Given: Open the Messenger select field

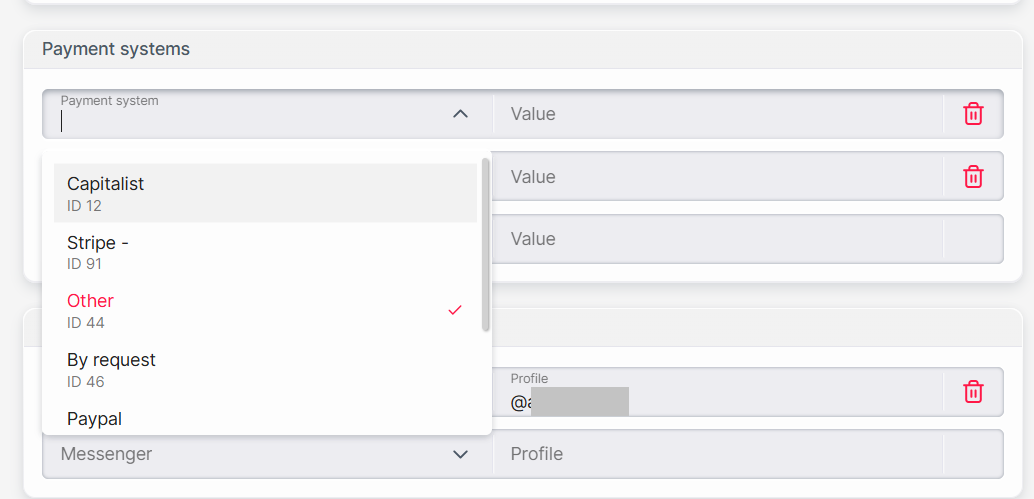Looking at the screenshot, I should [267, 454].
